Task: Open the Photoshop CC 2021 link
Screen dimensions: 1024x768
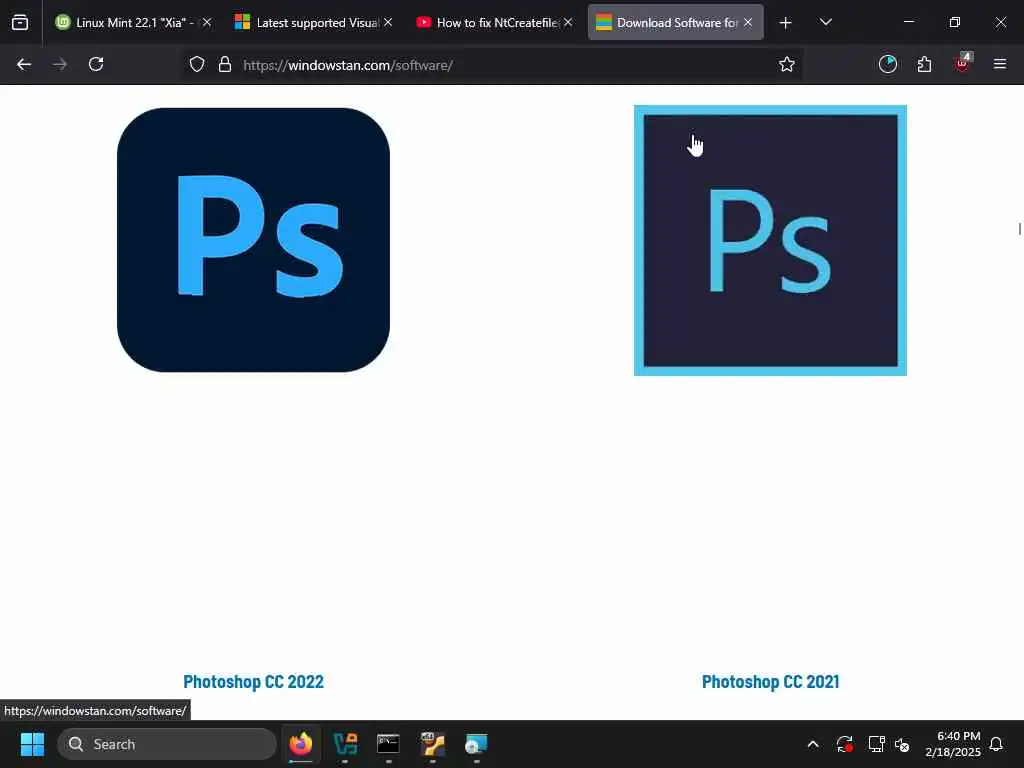Action: click(x=771, y=682)
